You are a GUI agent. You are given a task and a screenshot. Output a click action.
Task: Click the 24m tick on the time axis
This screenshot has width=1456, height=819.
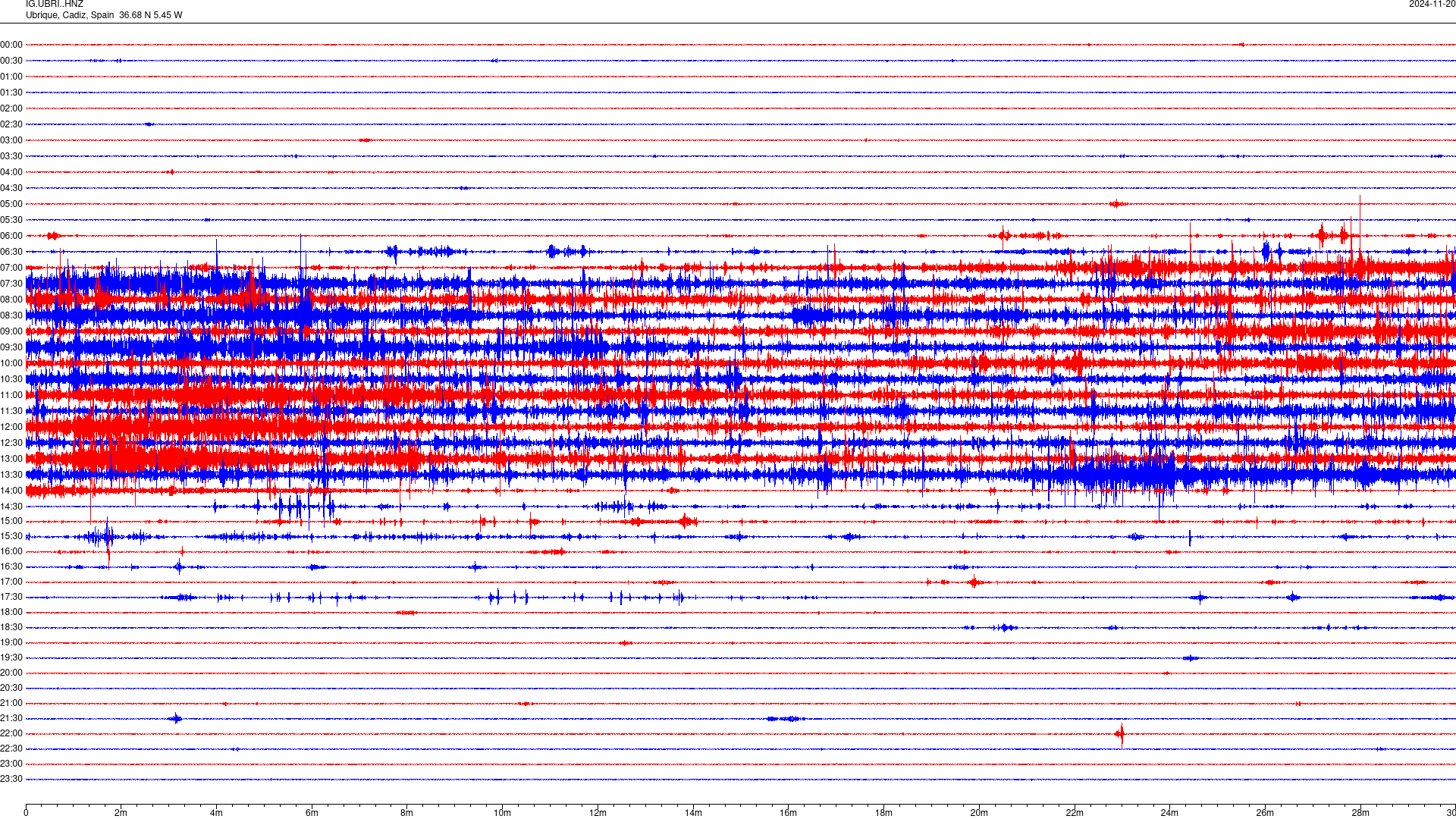point(1169,813)
